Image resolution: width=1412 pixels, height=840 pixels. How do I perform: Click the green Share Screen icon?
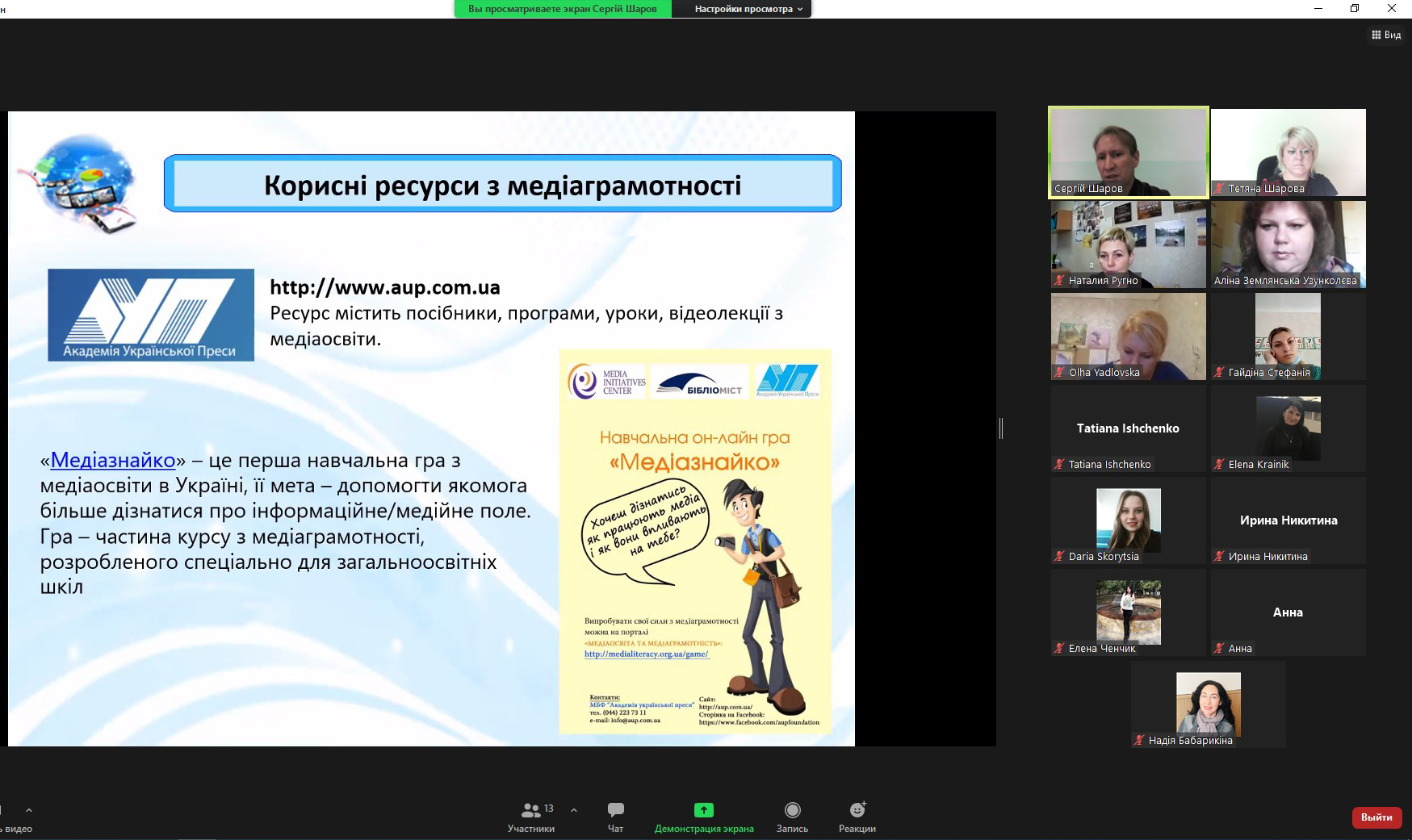click(x=703, y=810)
